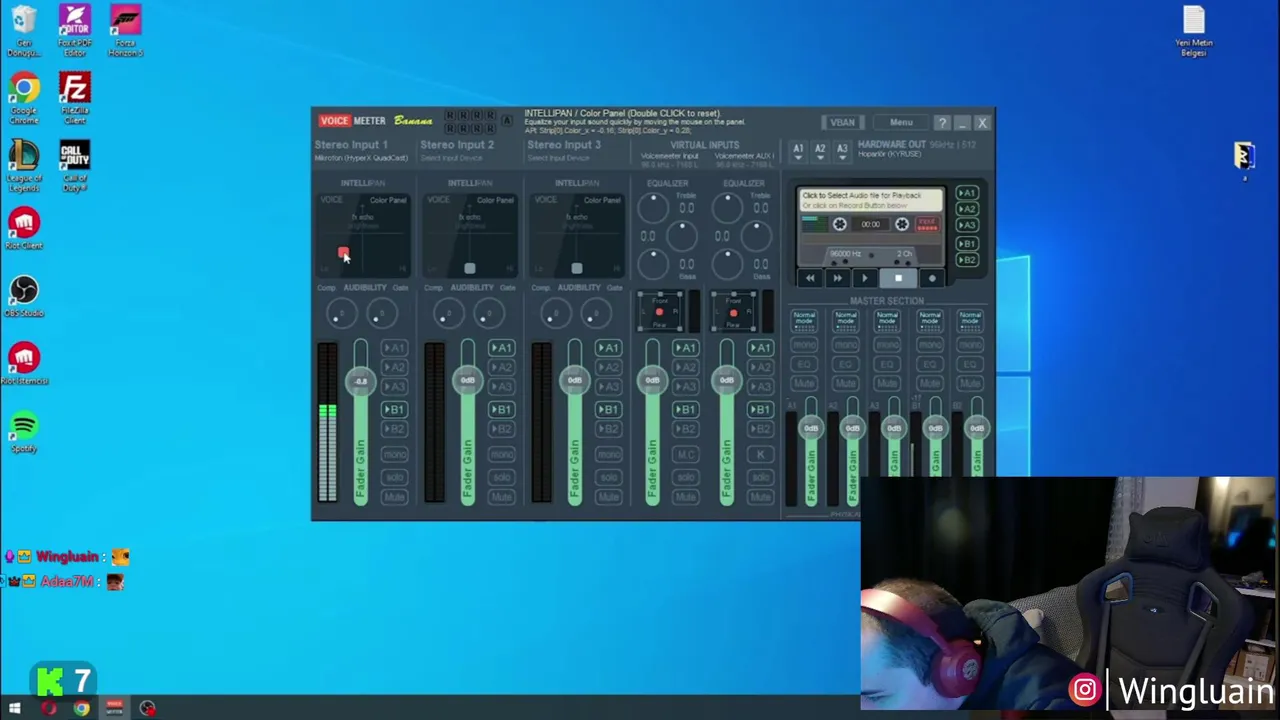The image size is (1280, 720).
Task: Open the Recycle Bin desktop icon
Action: (24, 31)
